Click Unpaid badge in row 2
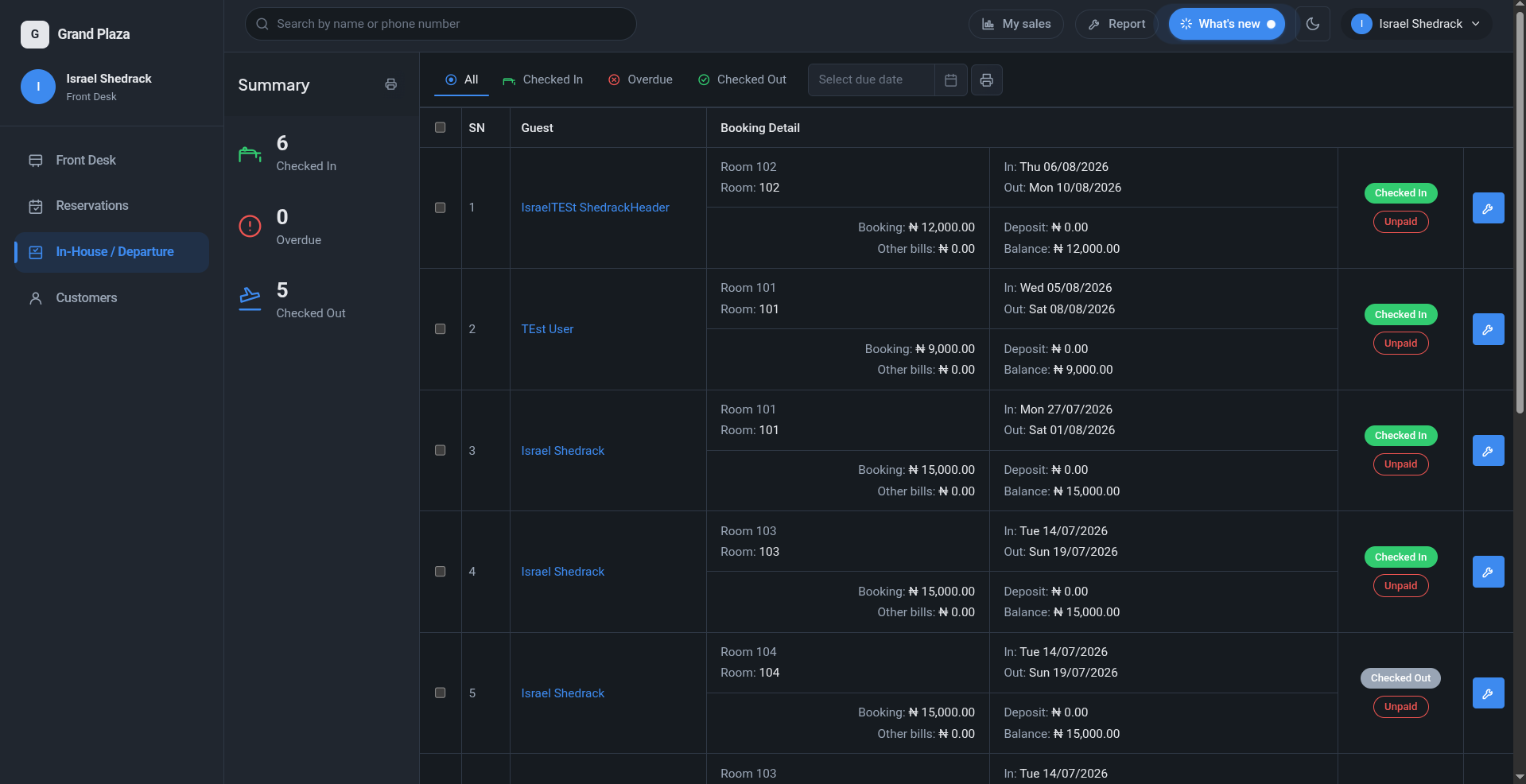 [1400, 343]
